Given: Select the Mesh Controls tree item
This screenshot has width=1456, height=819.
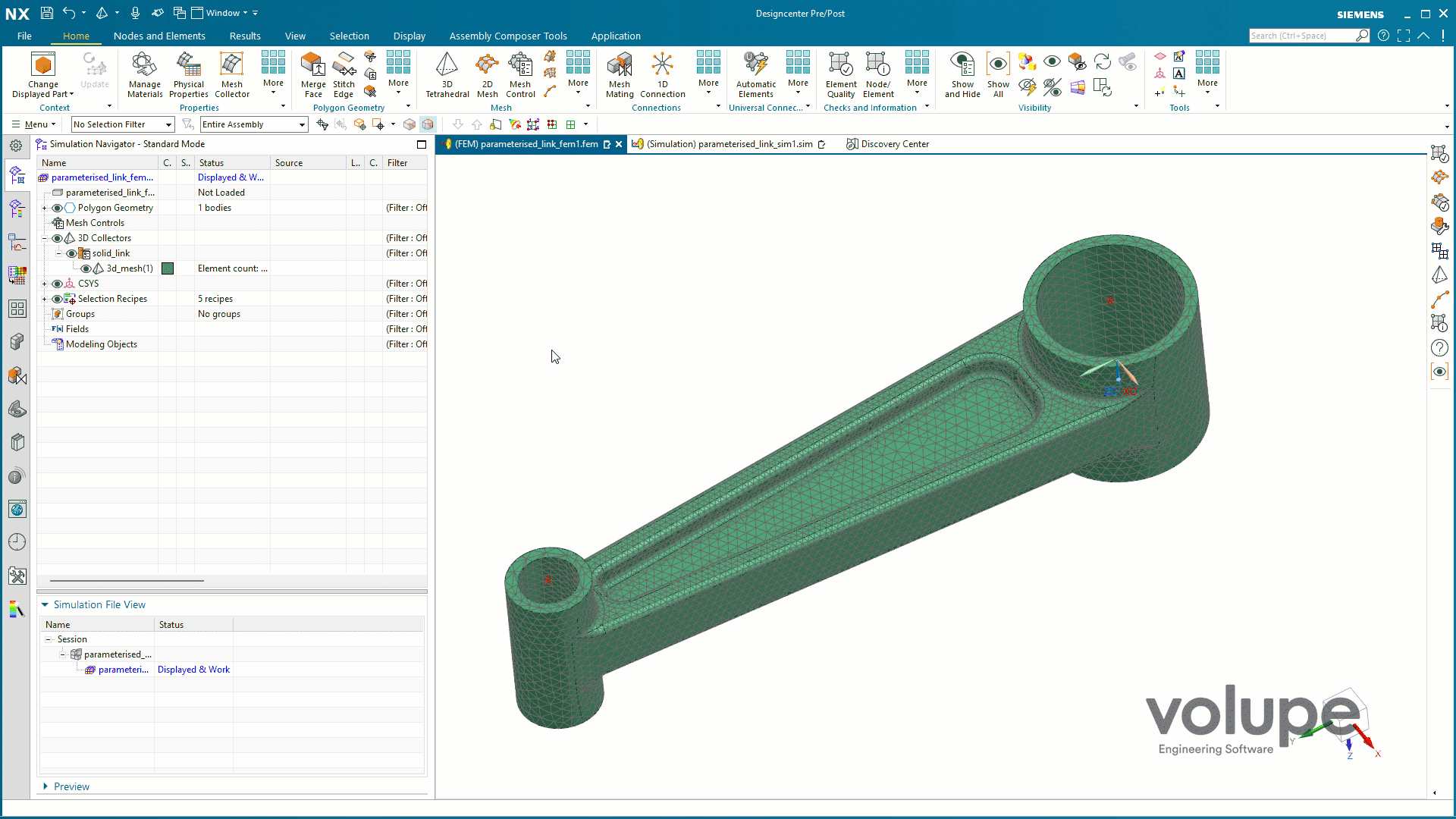Looking at the screenshot, I should coord(95,223).
